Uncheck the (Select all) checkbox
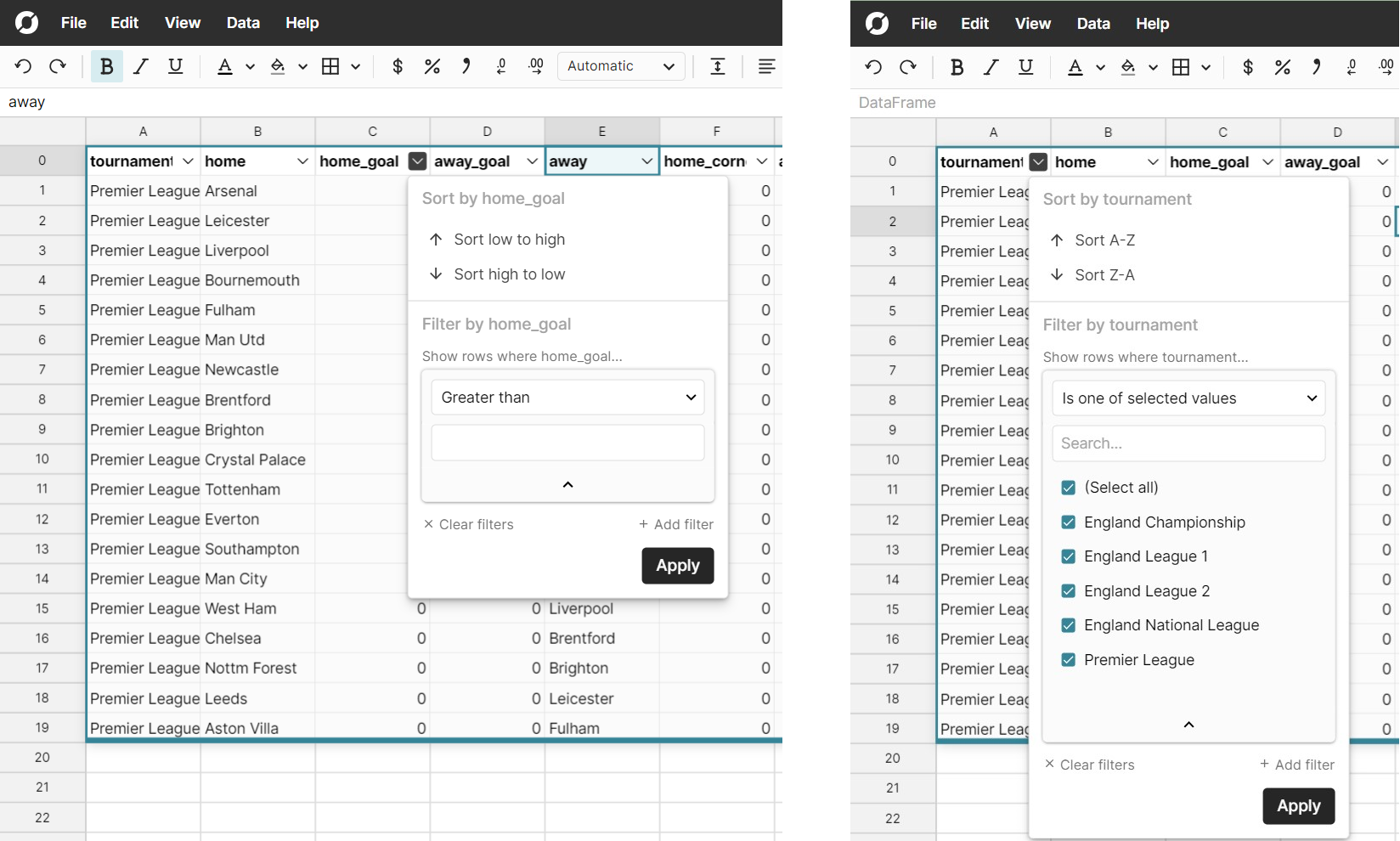 coord(1069,488)
